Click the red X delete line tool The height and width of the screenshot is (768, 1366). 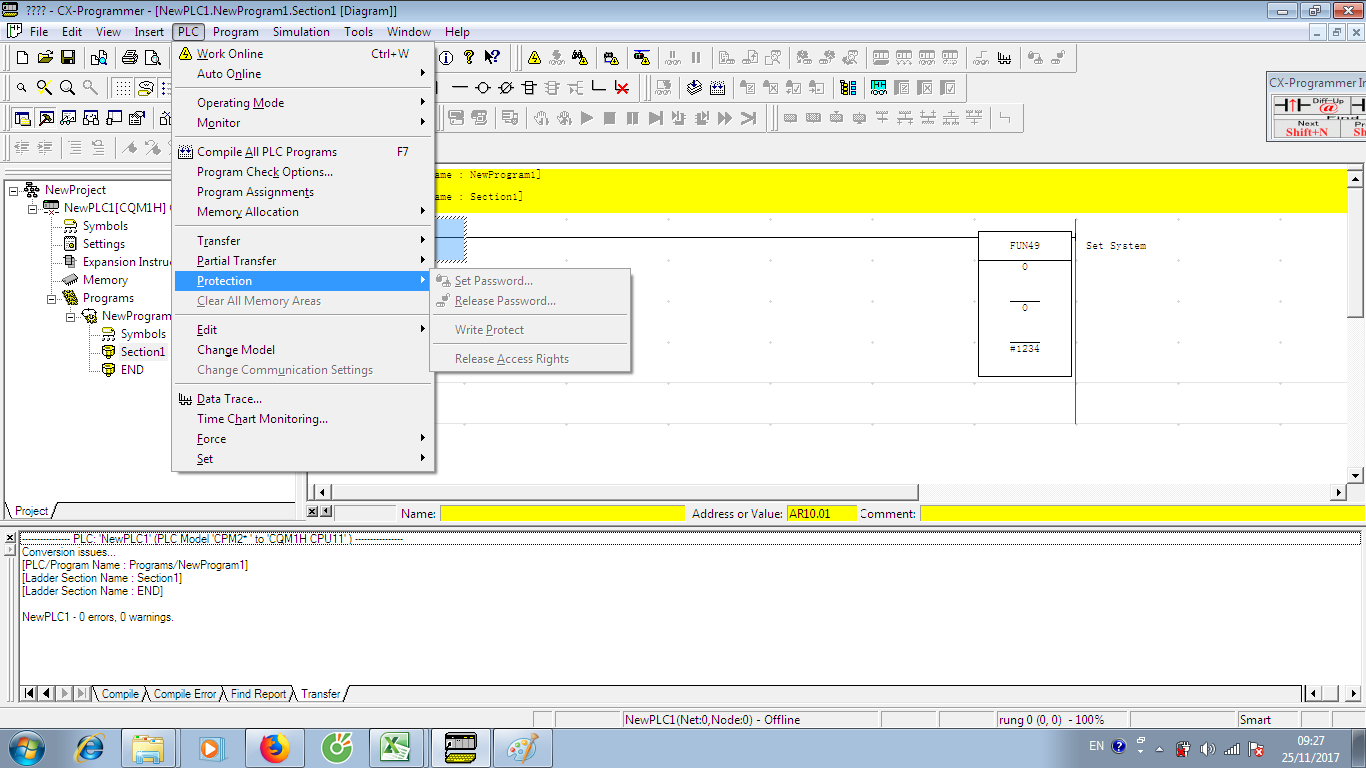pos(621,88)
